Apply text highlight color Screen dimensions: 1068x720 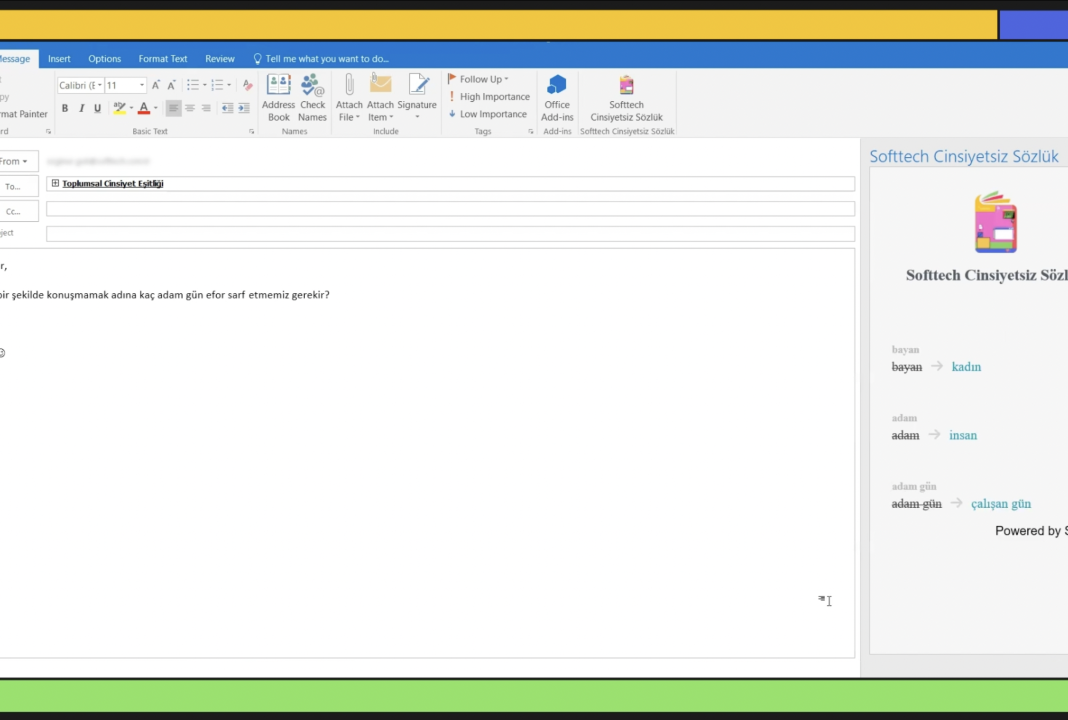pyautogui.click(x=119, y=108)
